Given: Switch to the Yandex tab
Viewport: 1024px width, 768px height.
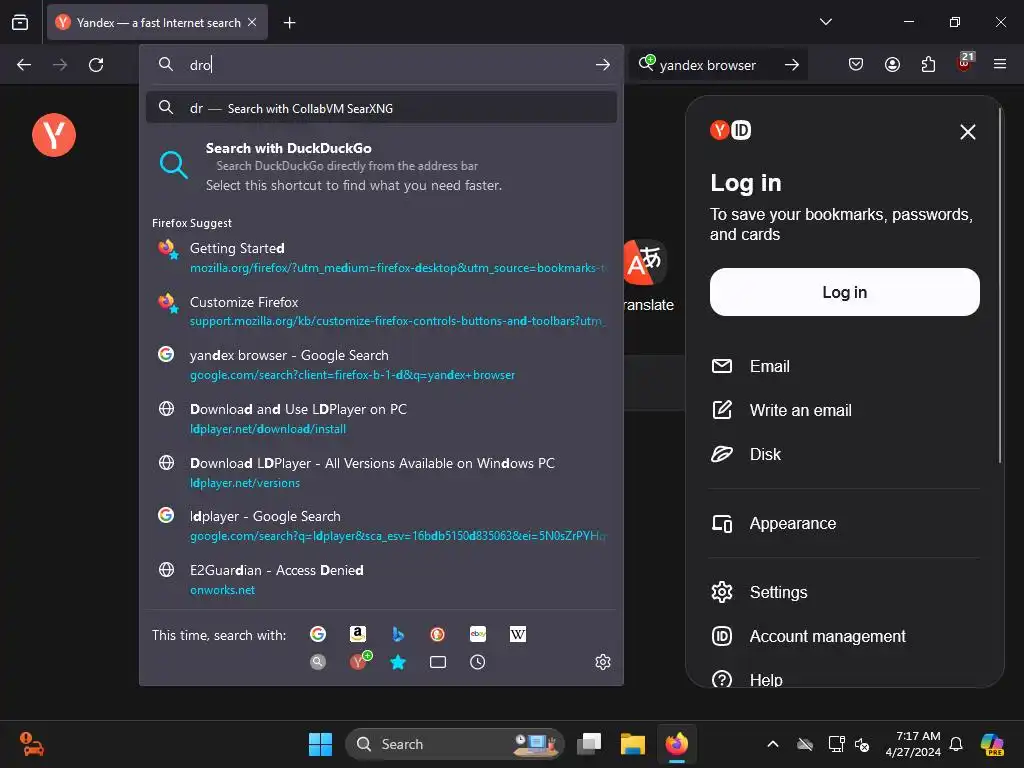Looking at the screenshot, I should click(x=157, y=22).
